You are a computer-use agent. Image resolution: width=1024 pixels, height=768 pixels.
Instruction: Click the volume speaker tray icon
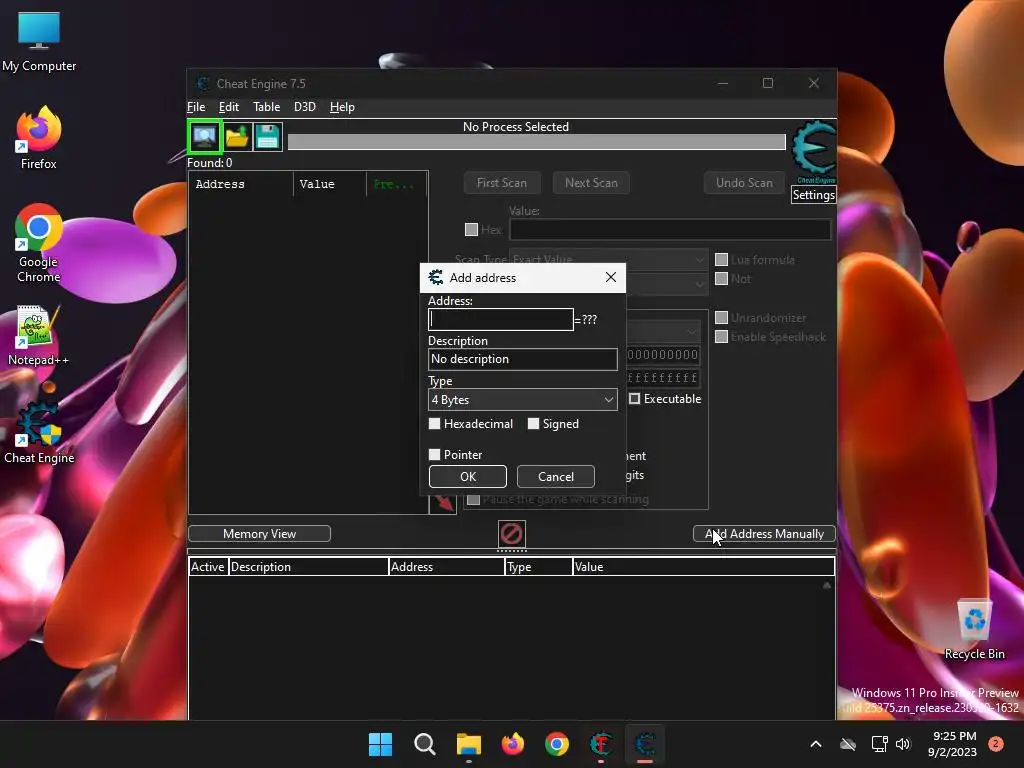(903, 744)
